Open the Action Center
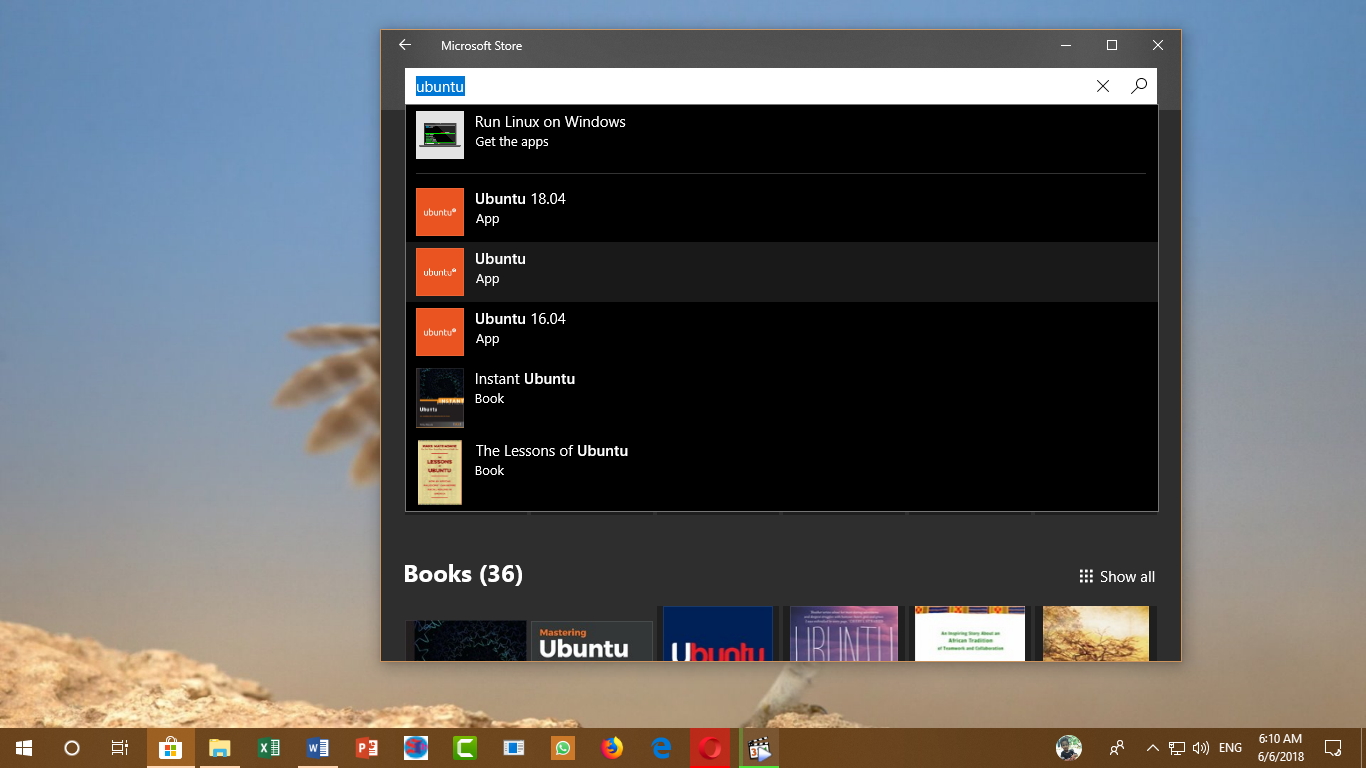The image size is (1366, 768). tap(1334, 747)
